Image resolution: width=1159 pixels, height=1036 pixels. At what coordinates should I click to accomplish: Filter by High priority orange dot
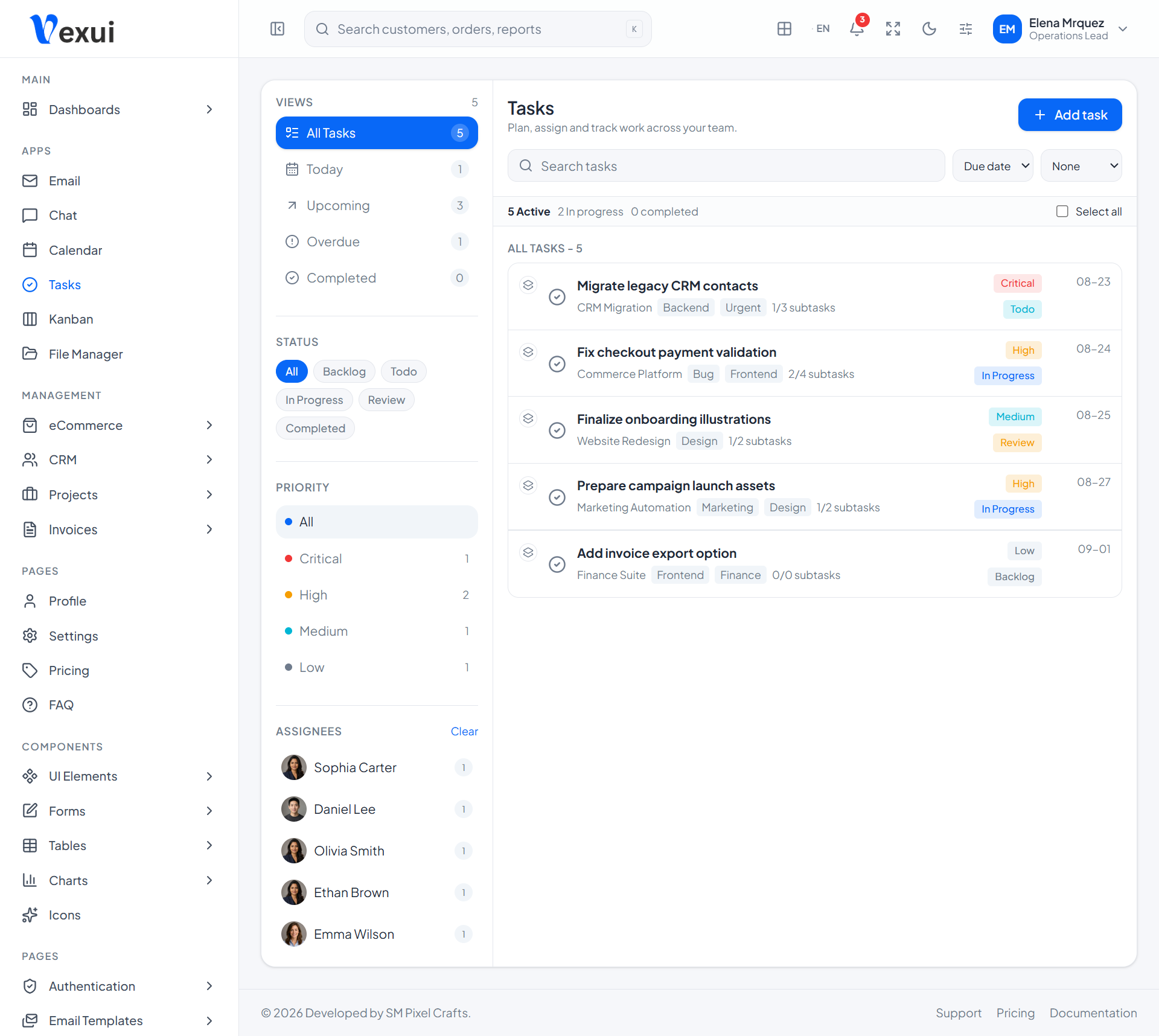tap(289, 595)
